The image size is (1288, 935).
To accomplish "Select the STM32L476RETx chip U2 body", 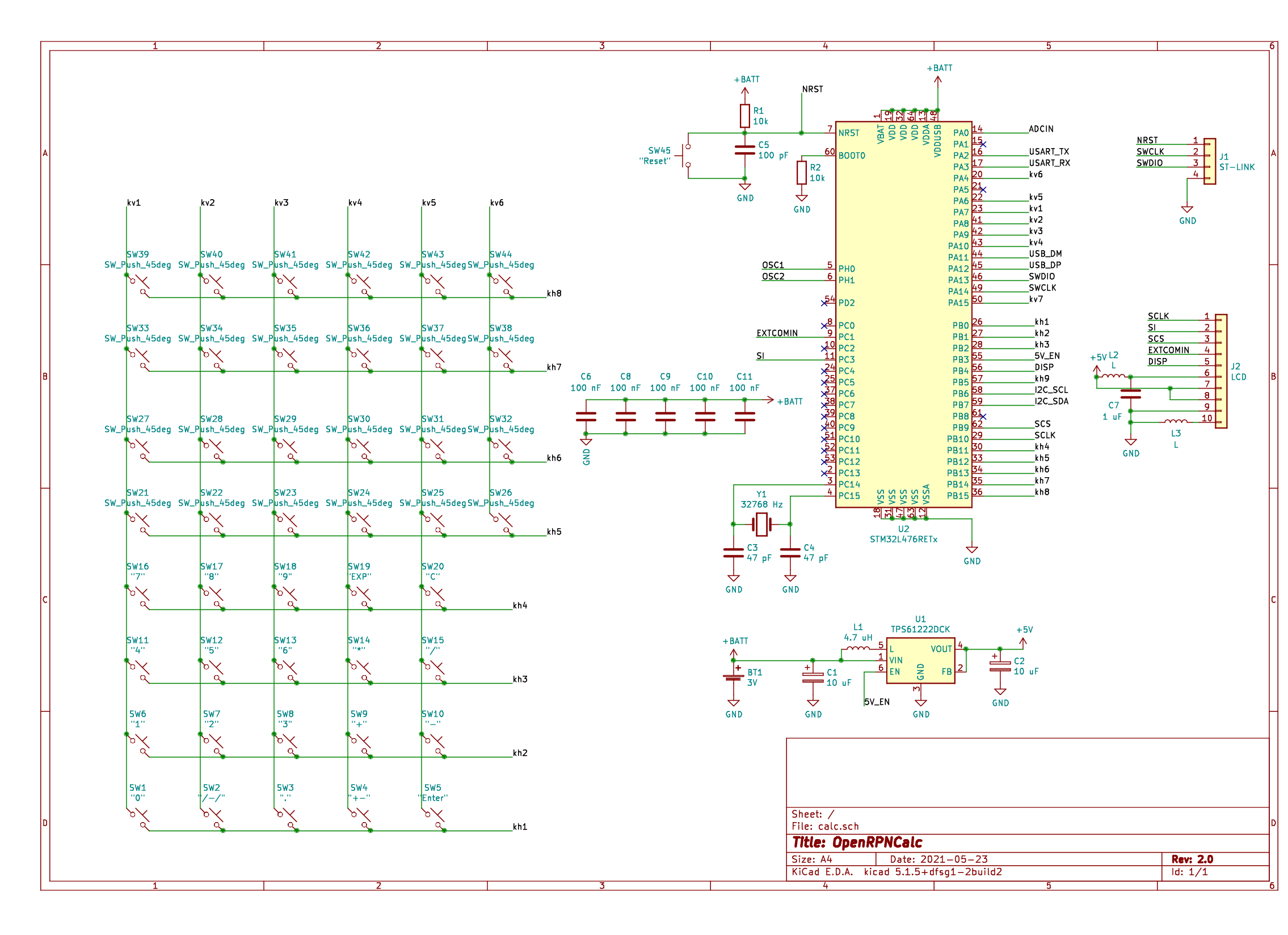I will [903, 314].
